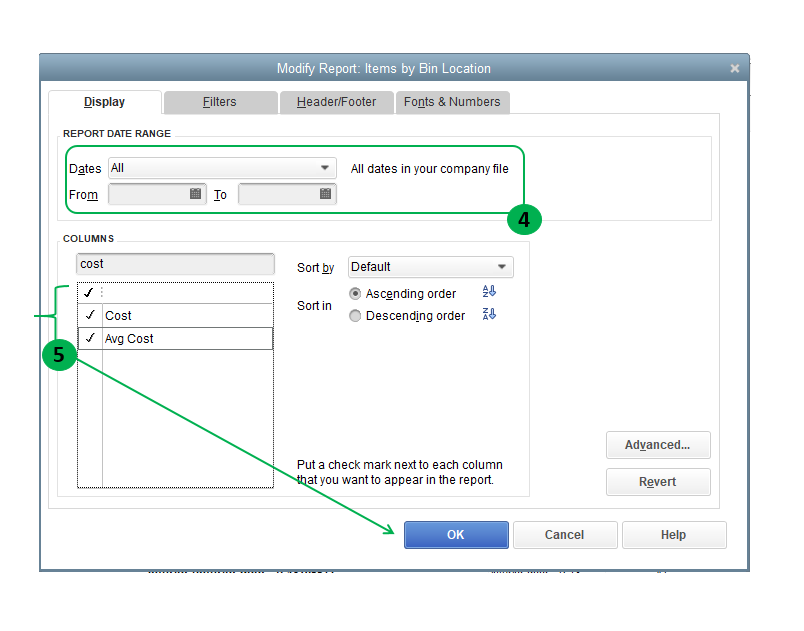The image size is (804, 631).
Task: Click the Cancel button
Action: pos(565,535)
